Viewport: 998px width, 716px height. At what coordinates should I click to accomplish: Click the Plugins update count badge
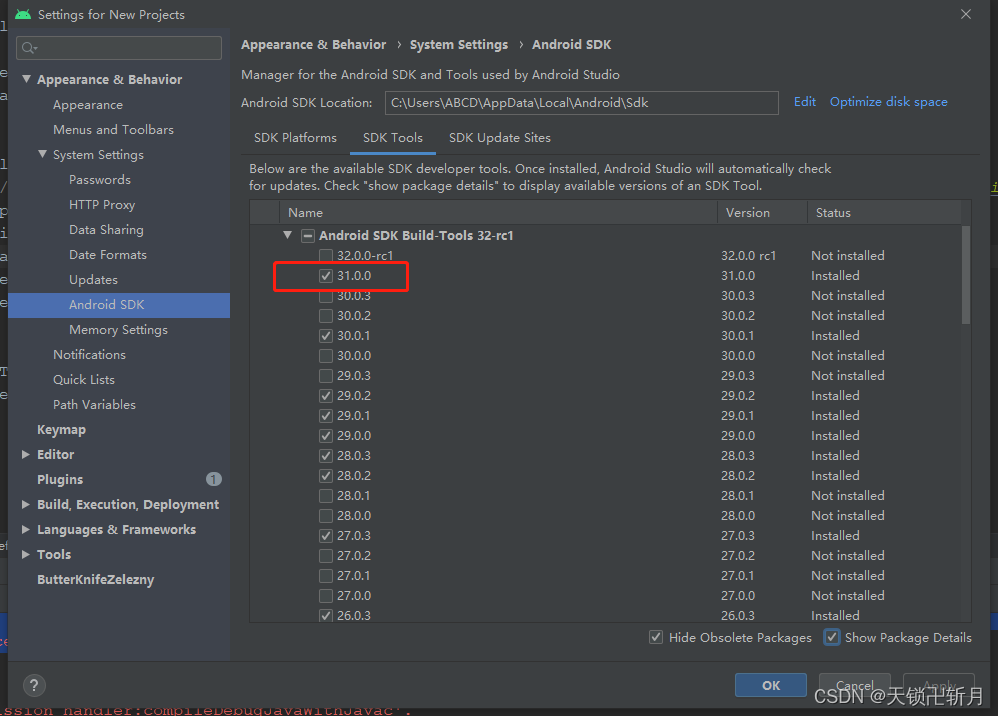click(214, 479)
